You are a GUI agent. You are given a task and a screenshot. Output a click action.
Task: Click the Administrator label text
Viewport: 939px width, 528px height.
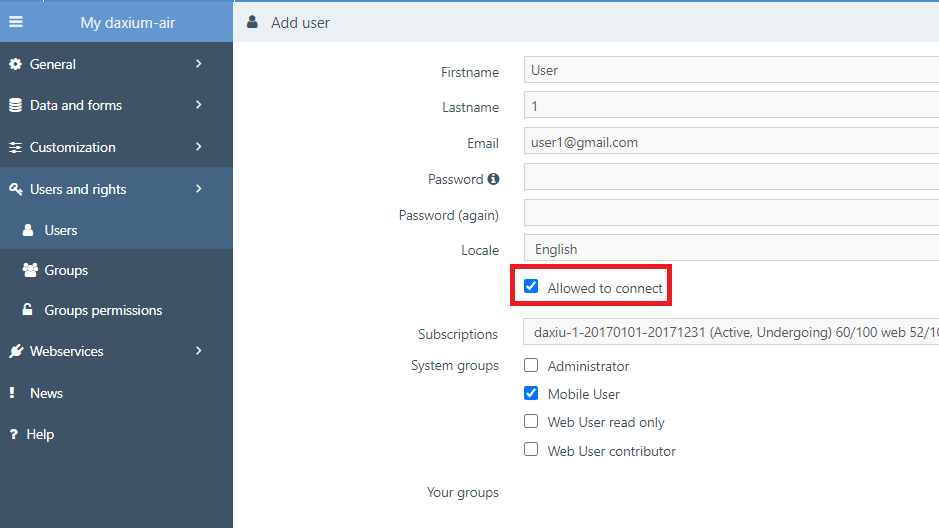coord(588,366)
